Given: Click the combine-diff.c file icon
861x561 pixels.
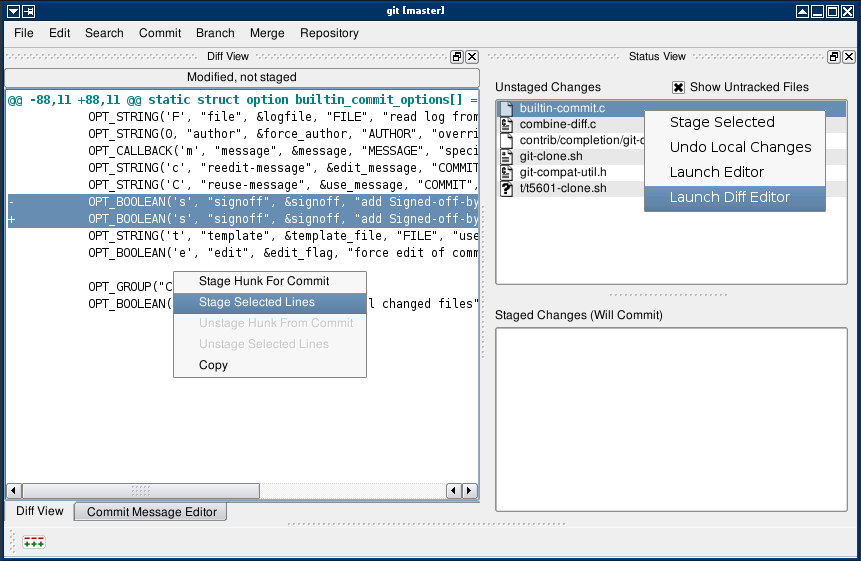Looking at the screenshot, I should [x=506, y=125].
